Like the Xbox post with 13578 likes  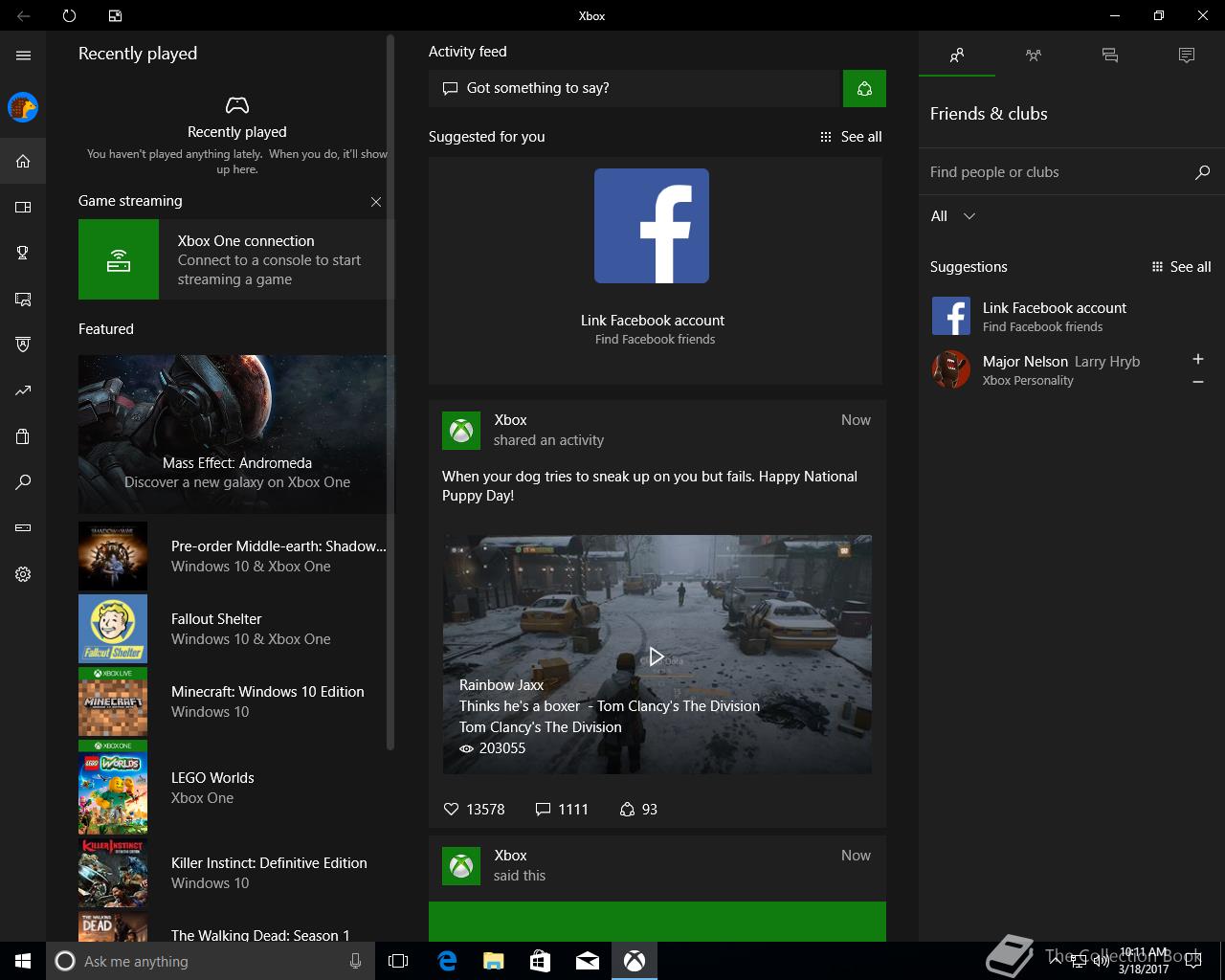pyautogui.click(x=475, y=810)
